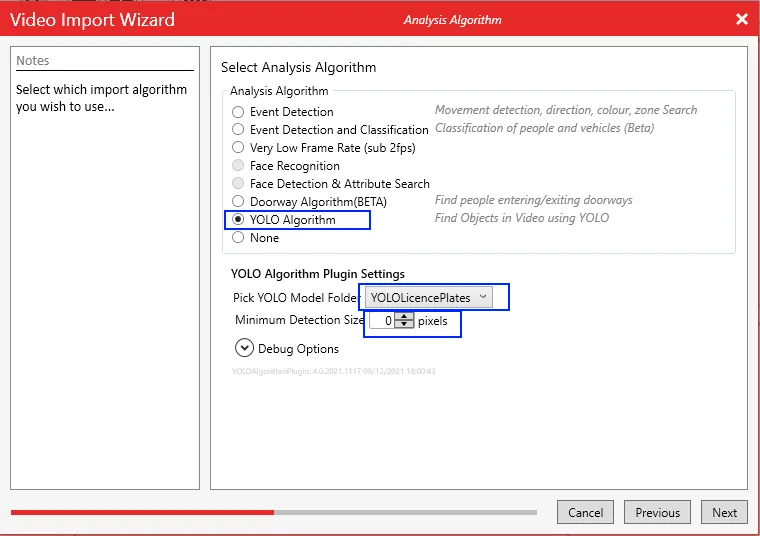Click 'Find Objects in Video using YOLO' description

click(522, 218)
